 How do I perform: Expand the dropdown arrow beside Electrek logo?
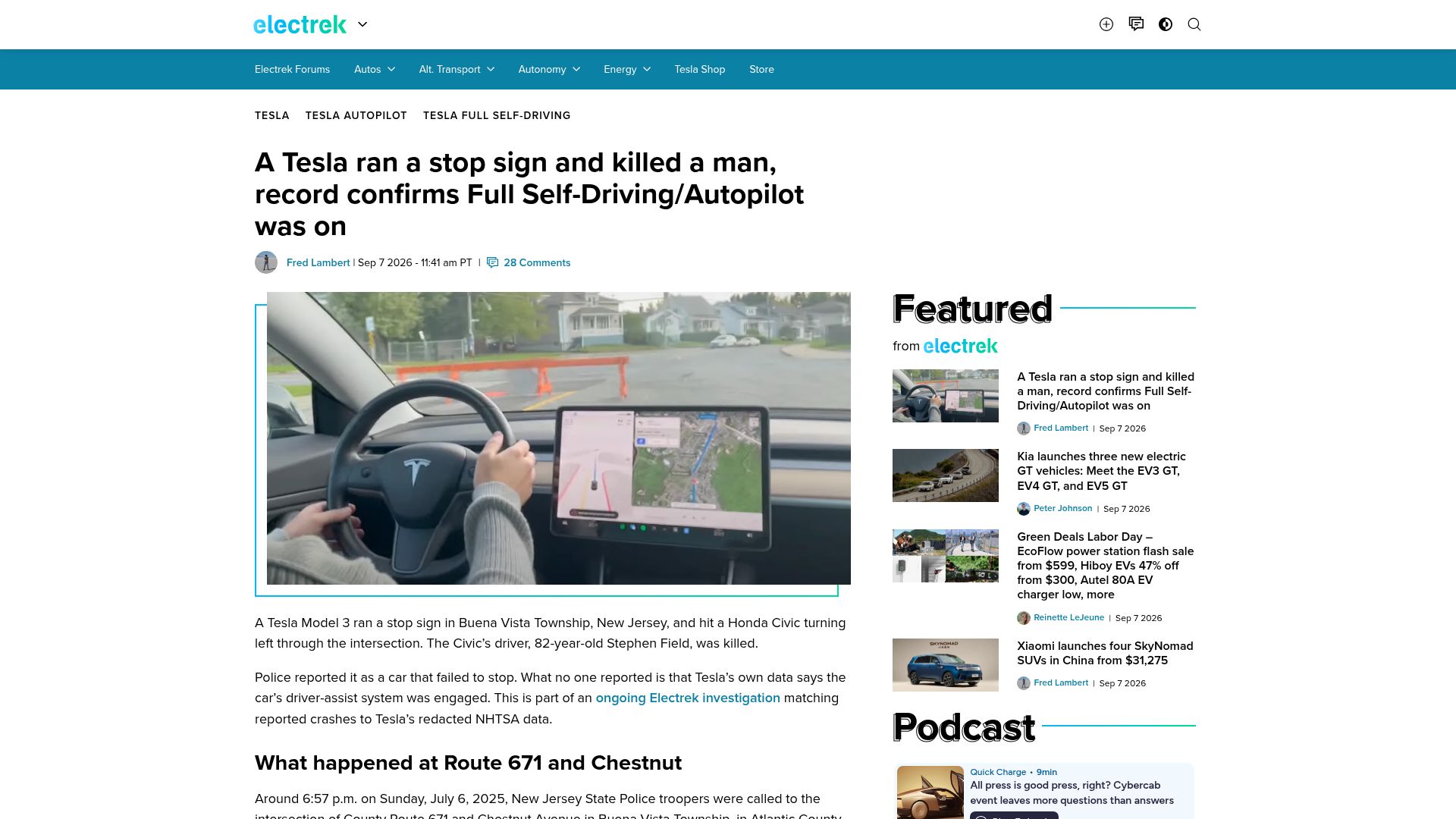pyautogui.click(x=362, y=24)
